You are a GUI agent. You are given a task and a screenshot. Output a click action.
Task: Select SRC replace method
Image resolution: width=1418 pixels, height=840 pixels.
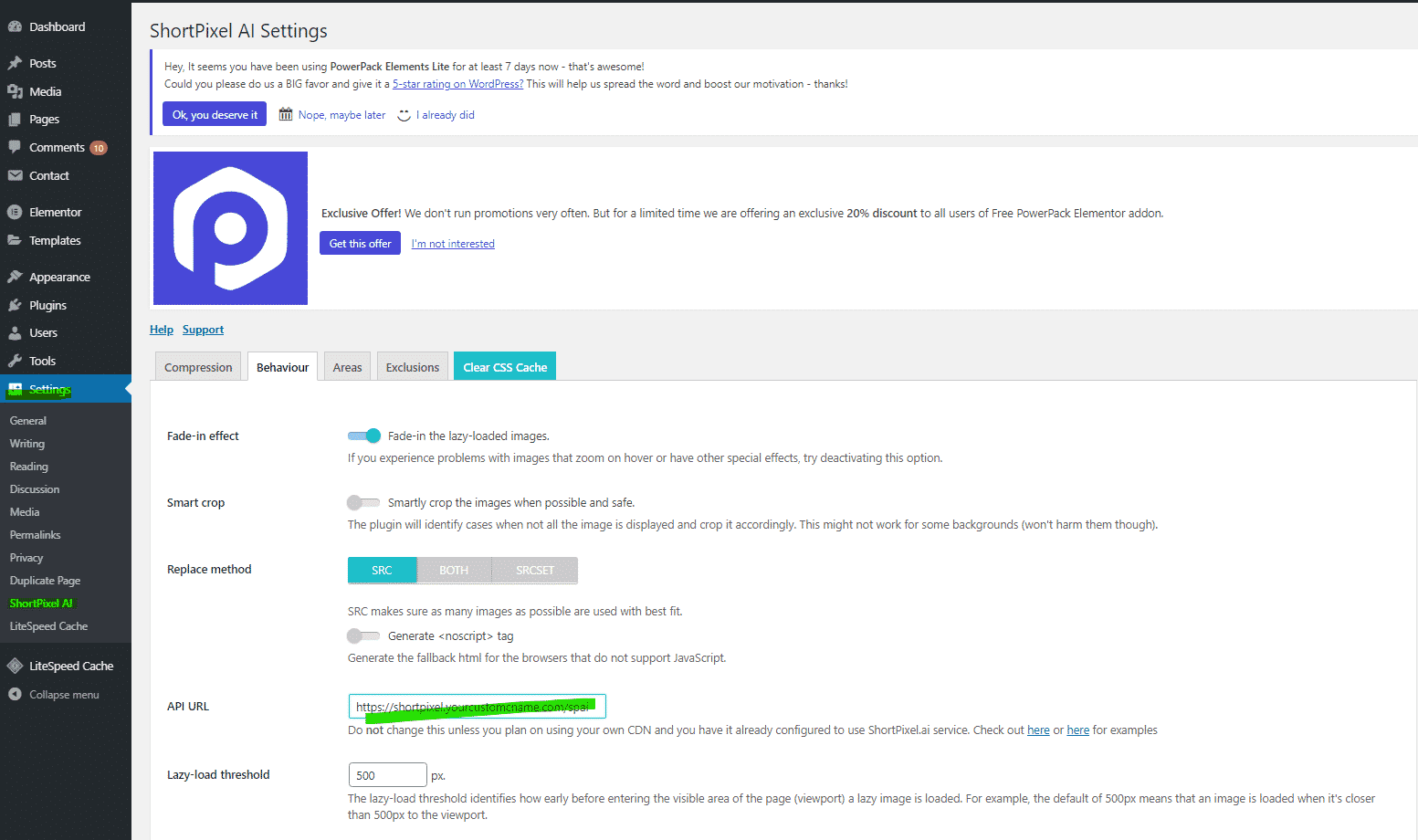coord(382,570)
